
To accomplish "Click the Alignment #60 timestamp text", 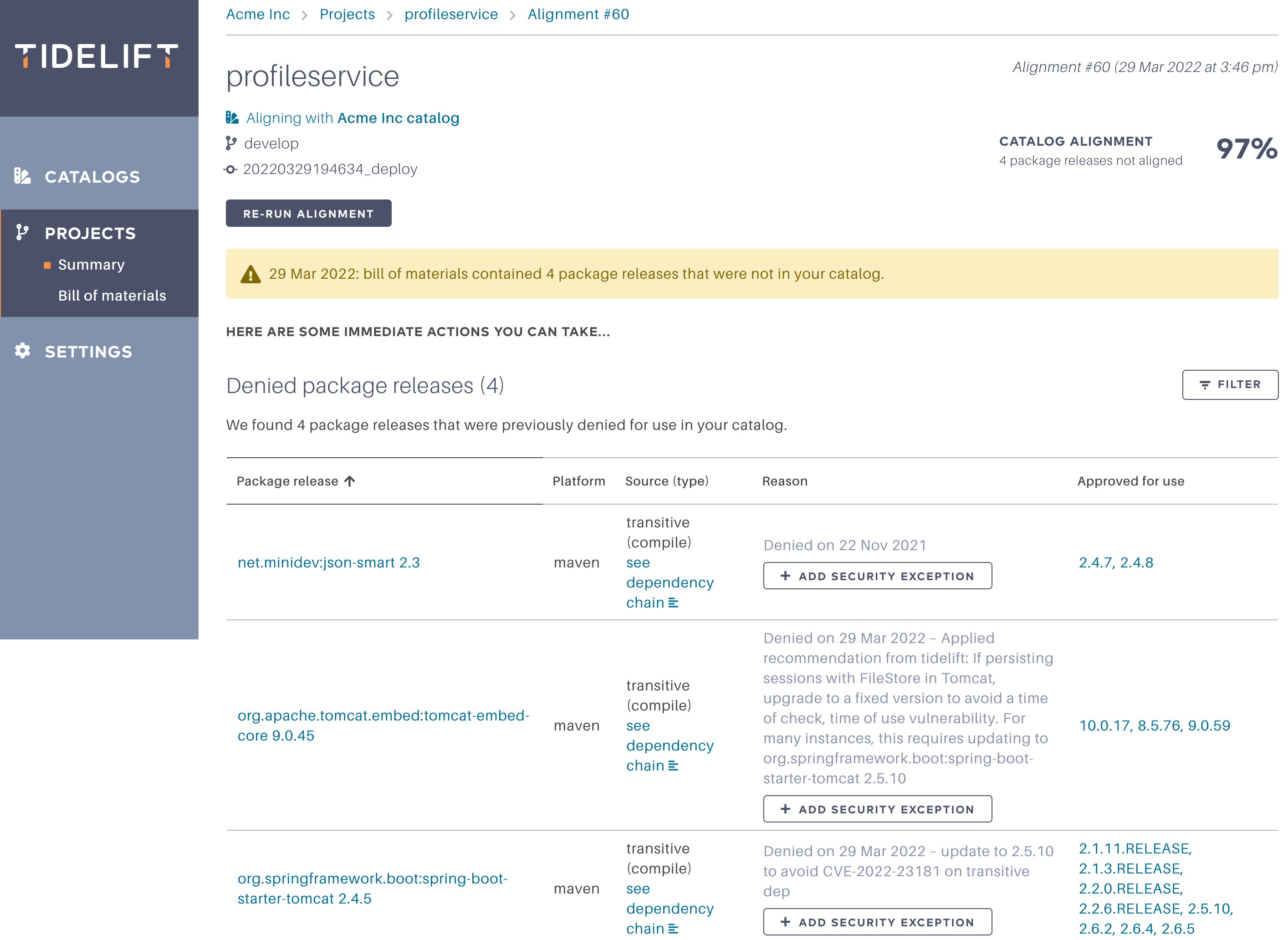I will point(1145,67).
